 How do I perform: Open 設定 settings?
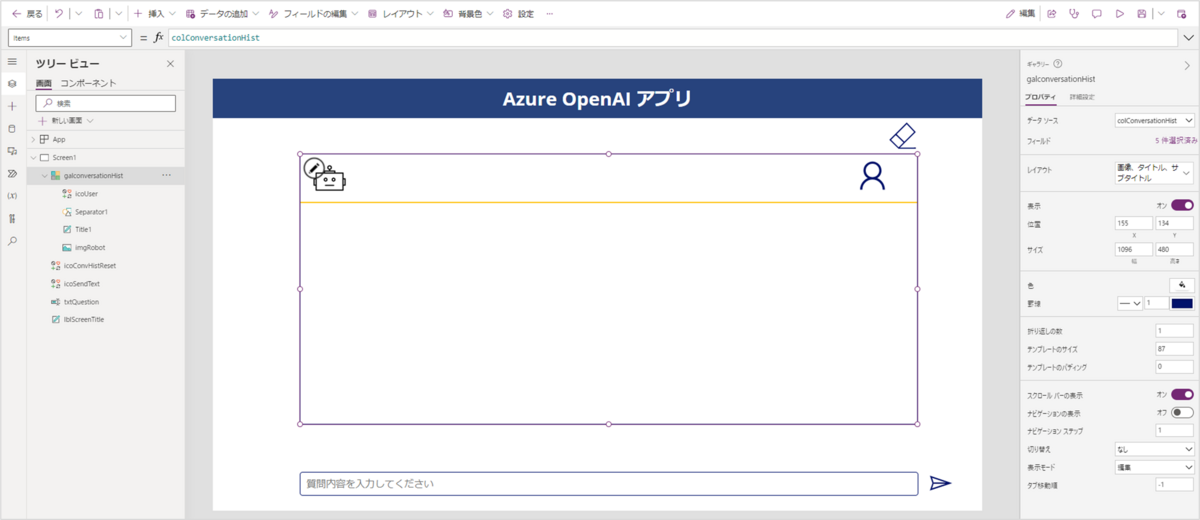(519, 14)
